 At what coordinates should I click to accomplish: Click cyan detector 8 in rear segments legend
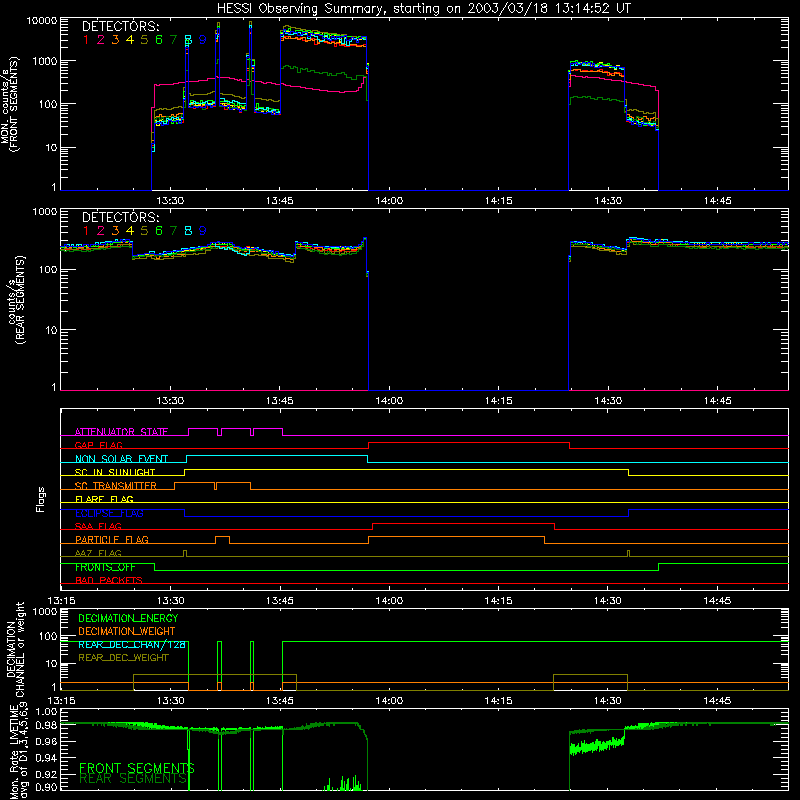tap(188, 231)
